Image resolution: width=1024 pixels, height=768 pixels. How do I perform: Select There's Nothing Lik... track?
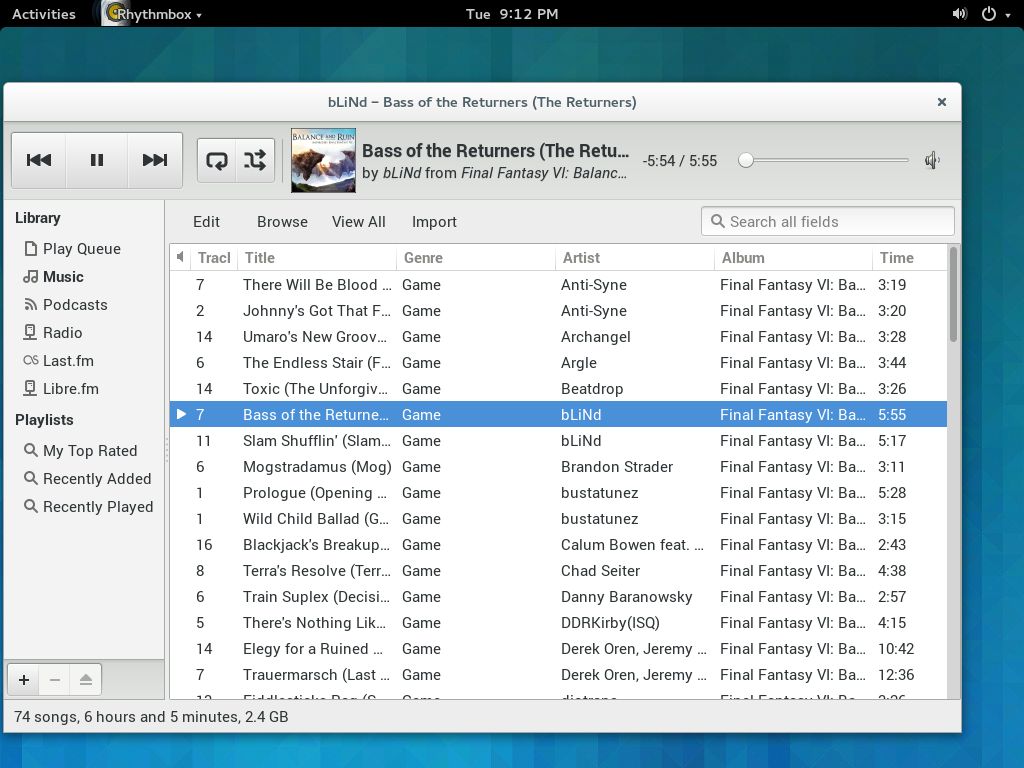(558, 623)
